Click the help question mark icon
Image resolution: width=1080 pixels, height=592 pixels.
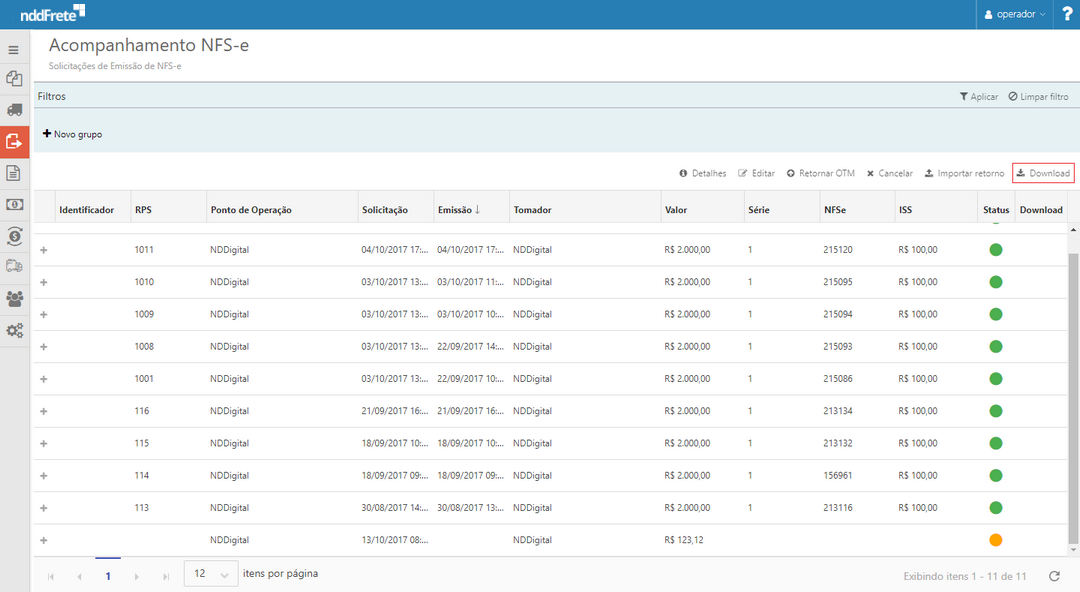(1067, 14)
